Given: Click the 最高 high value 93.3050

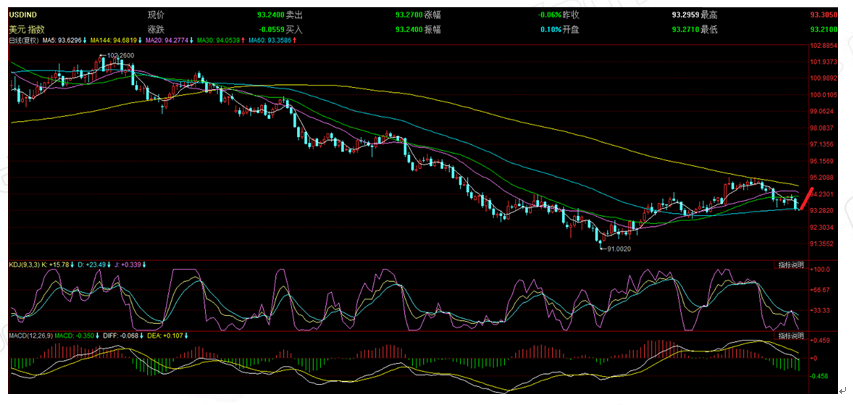Looking at the screenshot, I should (823, 16).
